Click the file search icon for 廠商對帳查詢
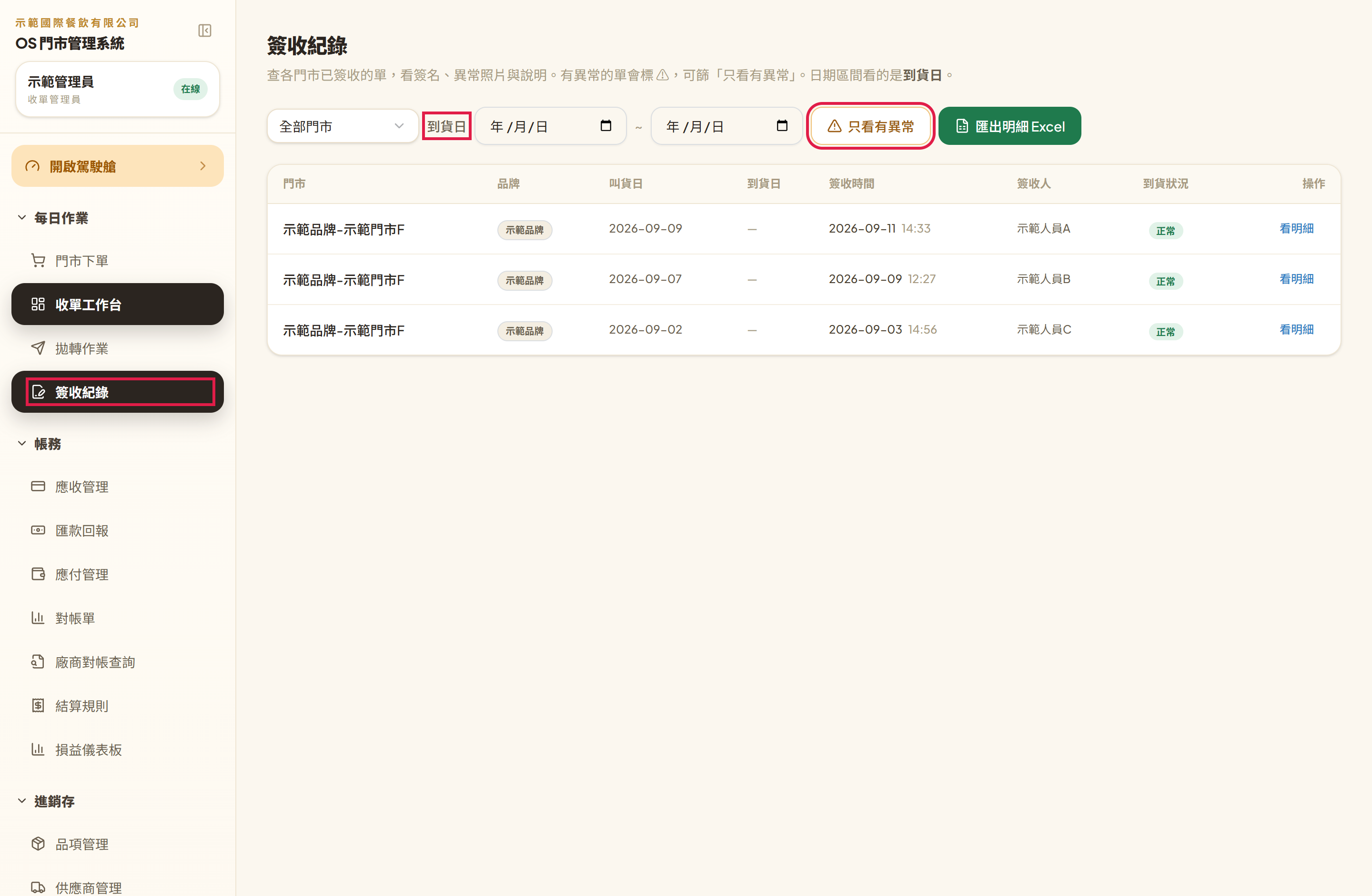The height and width of the screenshot is (896, 1372). (x=38, y=662)
